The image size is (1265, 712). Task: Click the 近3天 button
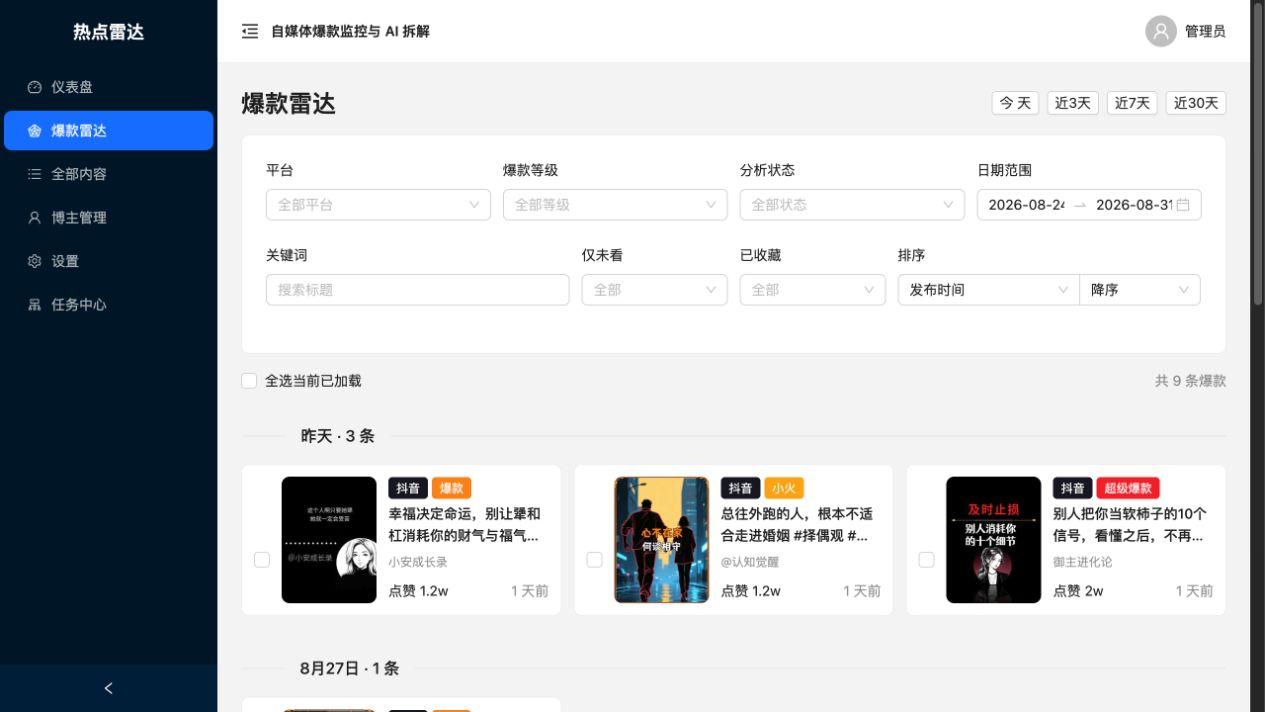click(1073, 103)
